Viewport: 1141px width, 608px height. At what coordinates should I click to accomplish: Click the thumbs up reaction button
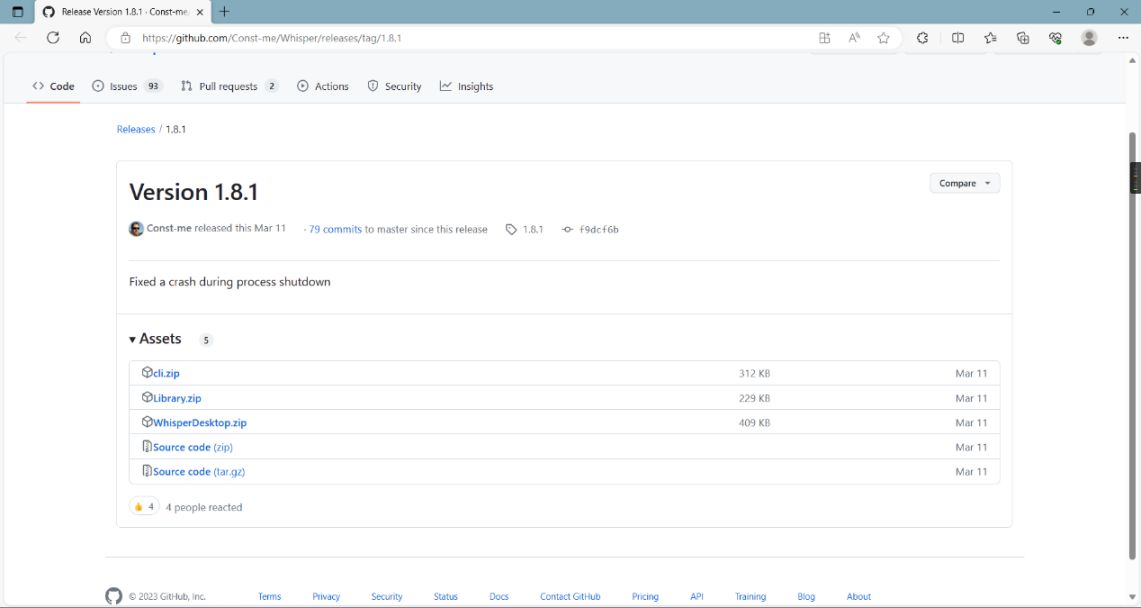click(144, 506)
